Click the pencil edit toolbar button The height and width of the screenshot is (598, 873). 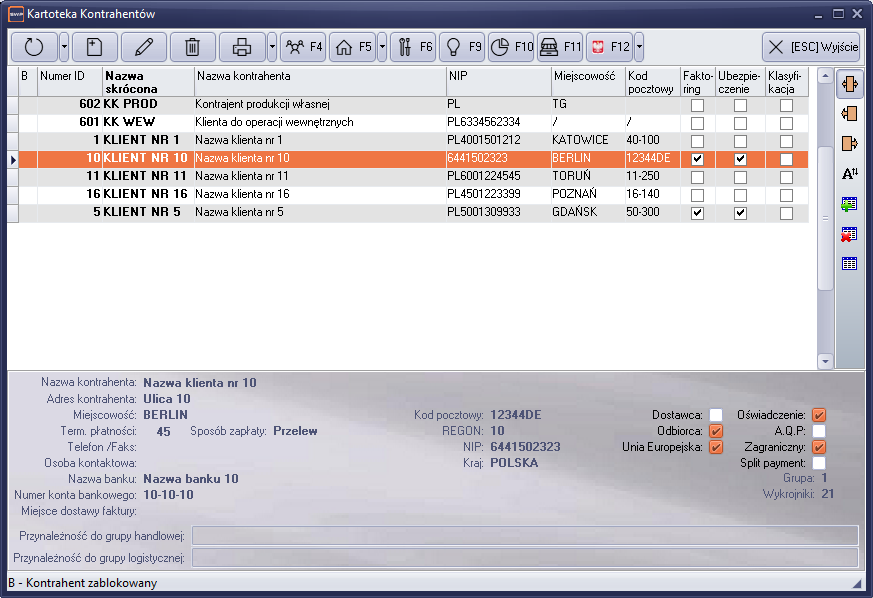tap(144, 47)
